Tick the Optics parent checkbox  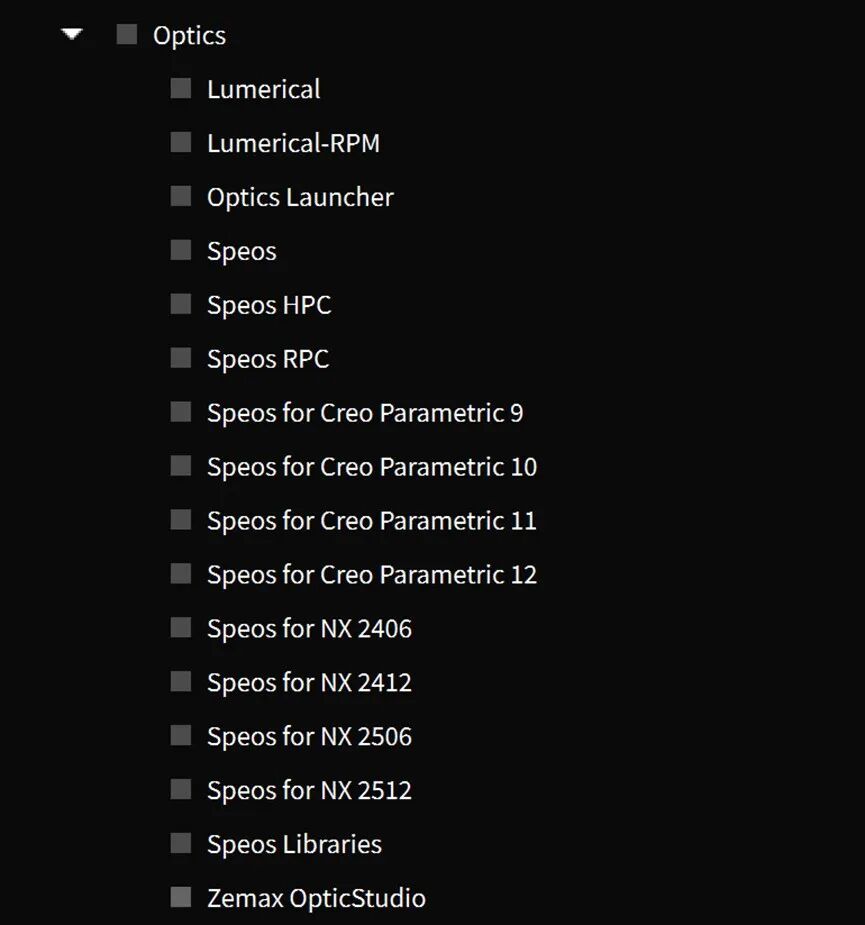click(x=127, y=35)
